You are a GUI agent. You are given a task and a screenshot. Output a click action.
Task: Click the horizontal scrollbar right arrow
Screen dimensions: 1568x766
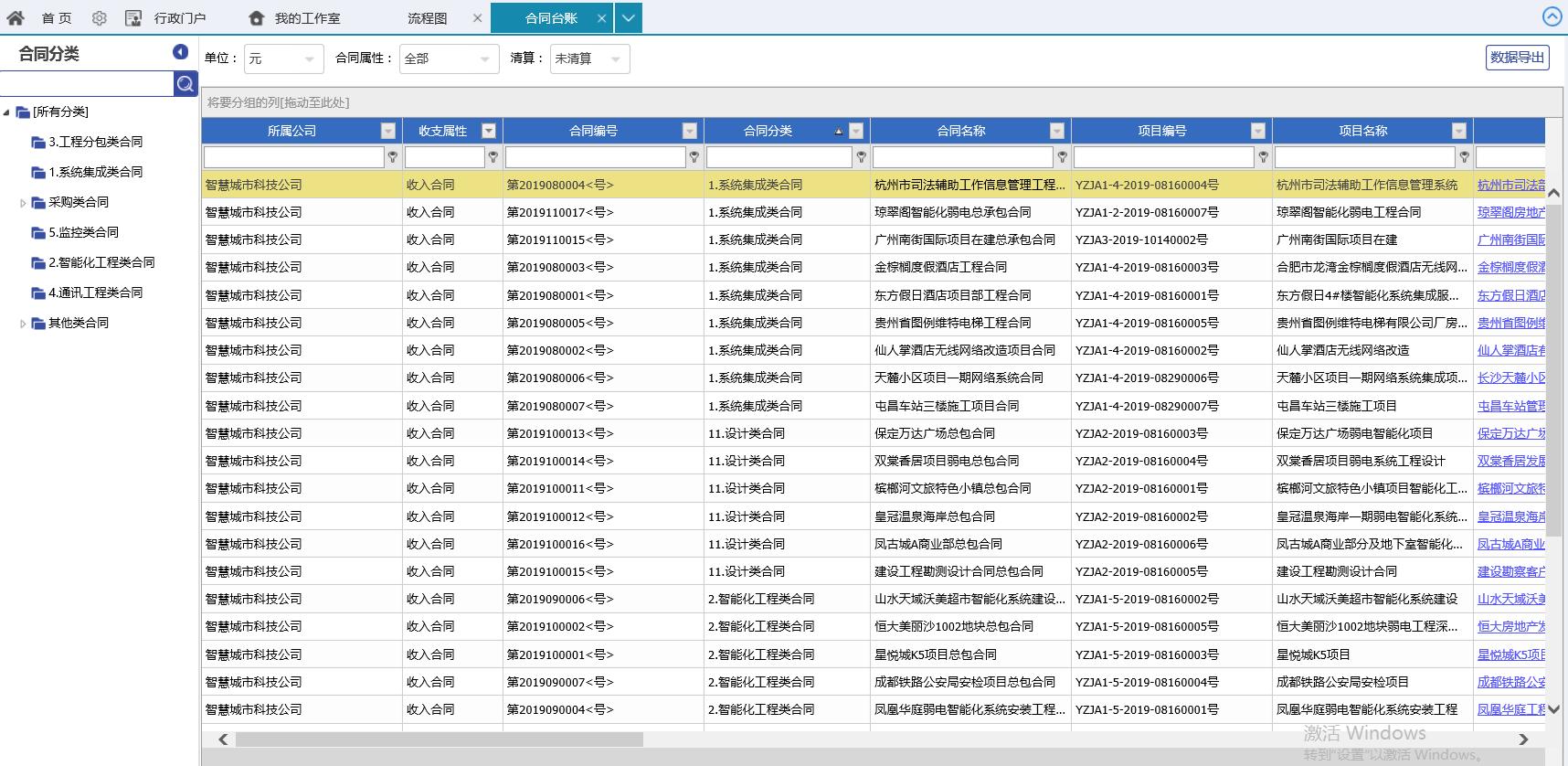[1523, 739]
